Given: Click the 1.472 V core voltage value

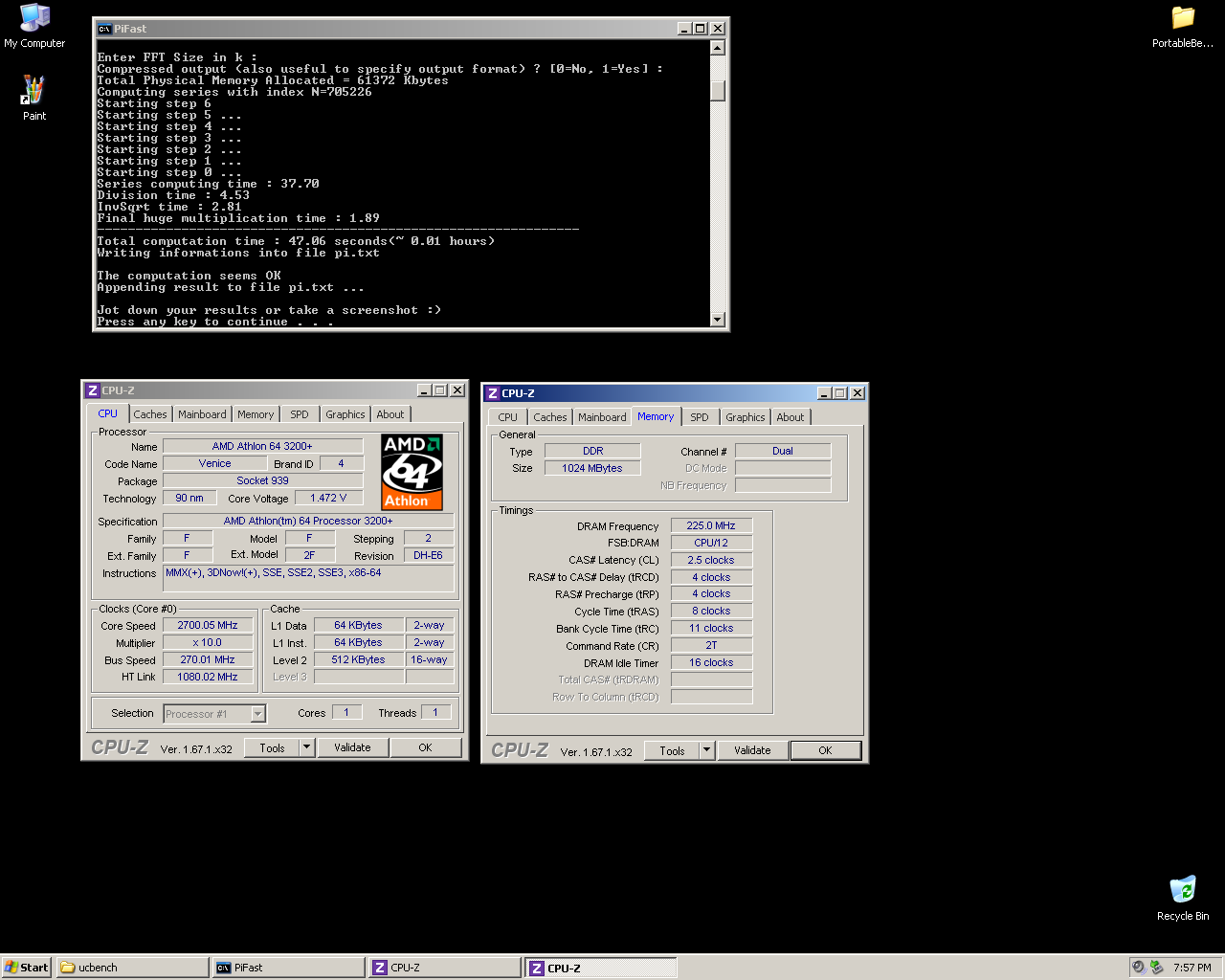Looking at the screenshot, I should (x=328, y=498).
